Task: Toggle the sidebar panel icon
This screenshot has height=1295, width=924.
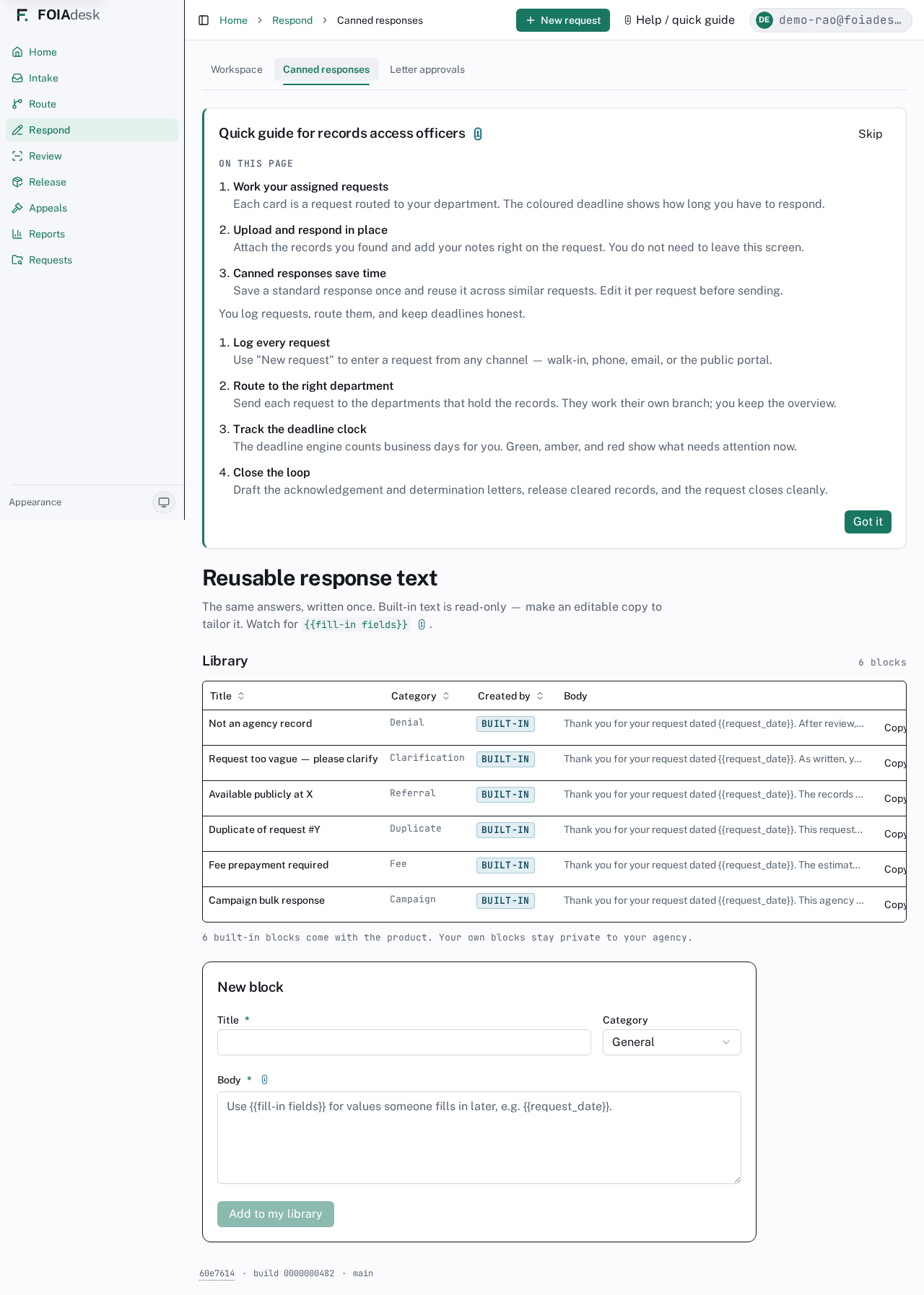Action: [204, 20]
